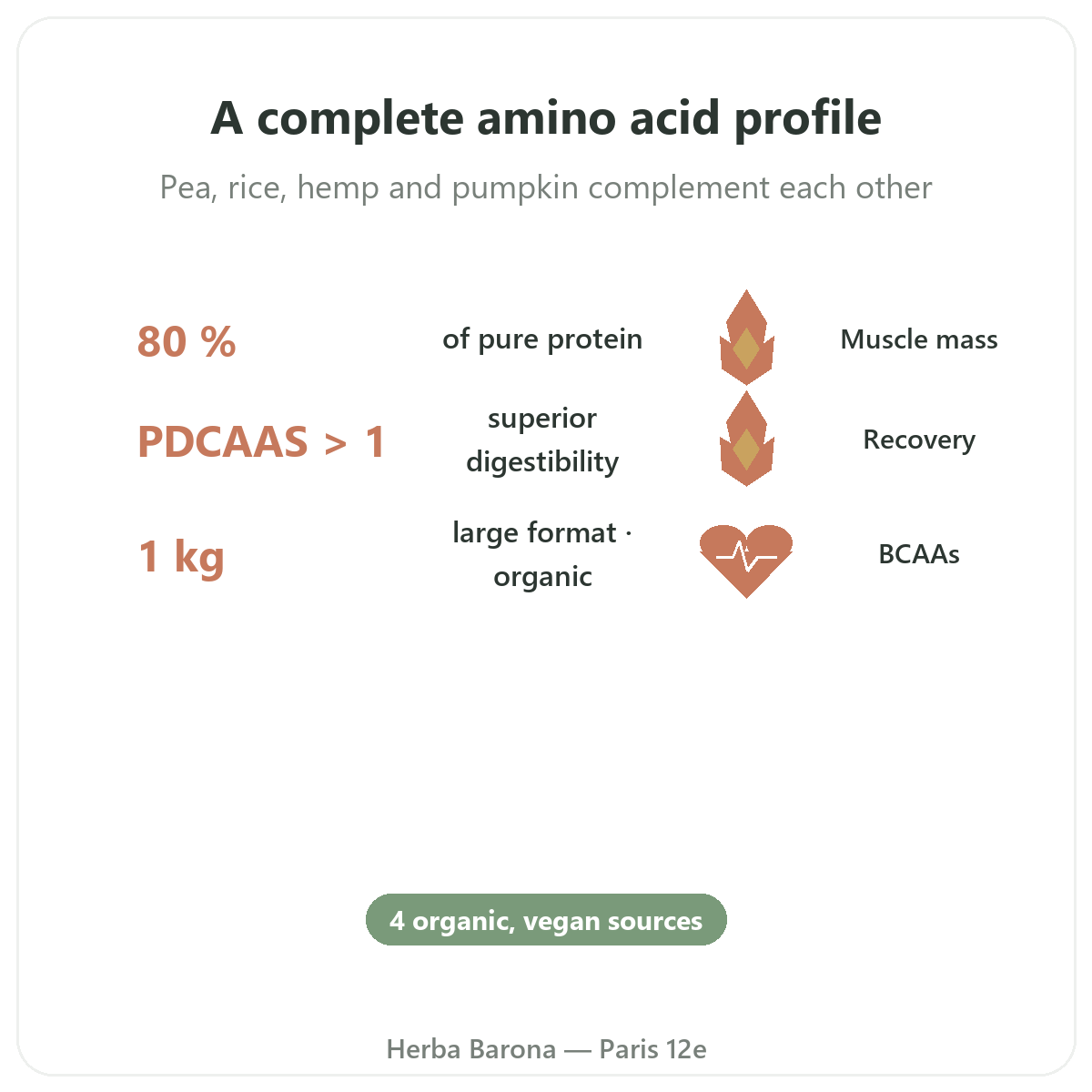This screenshot has height=1092, width=1092.
Task: Click the yellow diamond in the second flame icon
Action: pos(746,450)
